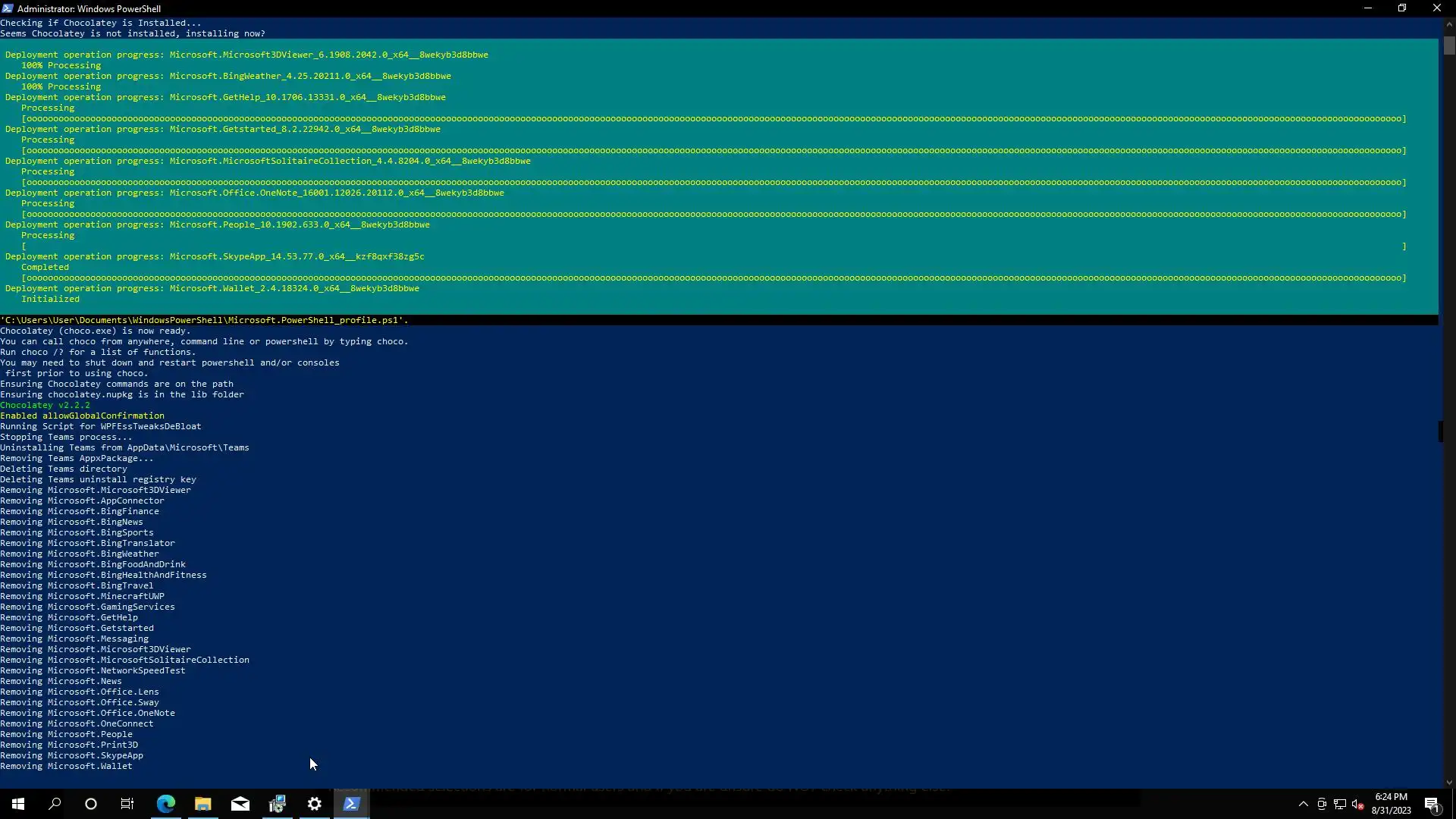
Task: Restore down the PowerShell window
Action: pos(1402,8)
